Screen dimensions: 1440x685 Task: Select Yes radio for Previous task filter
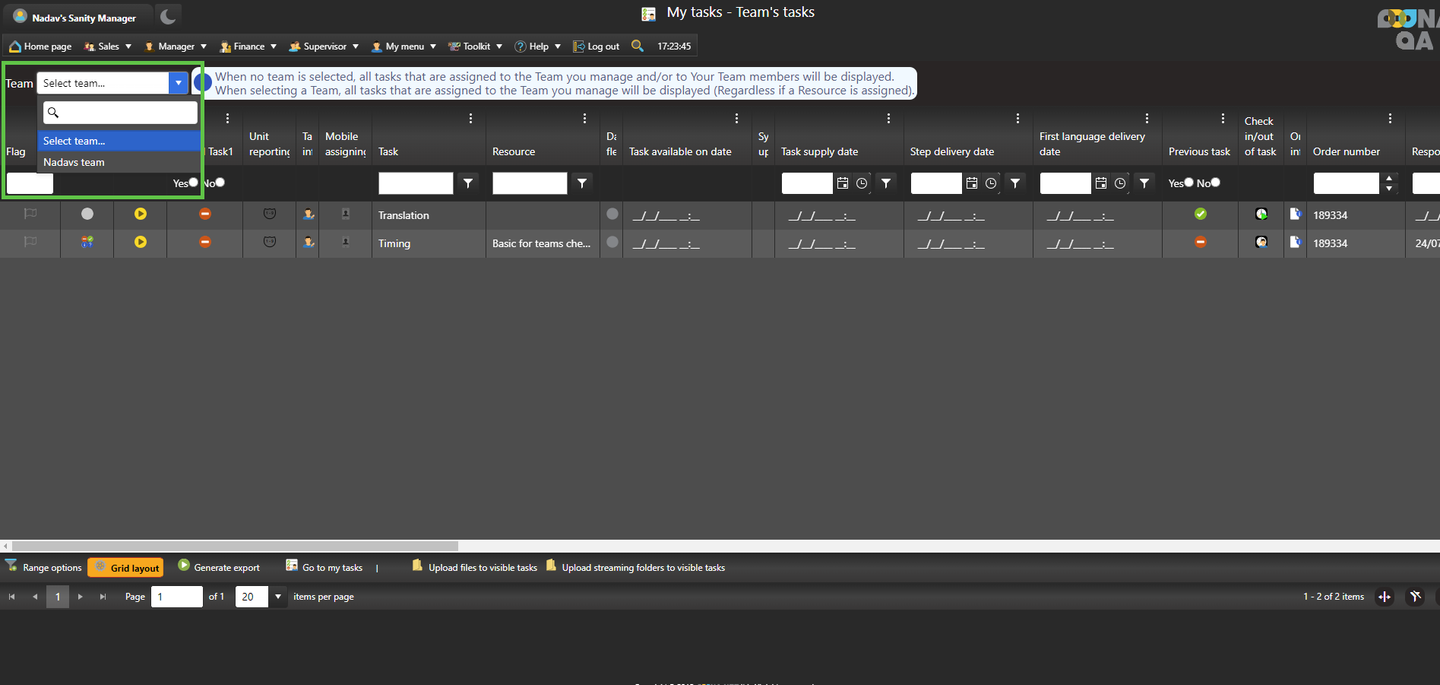[1188, 183]
